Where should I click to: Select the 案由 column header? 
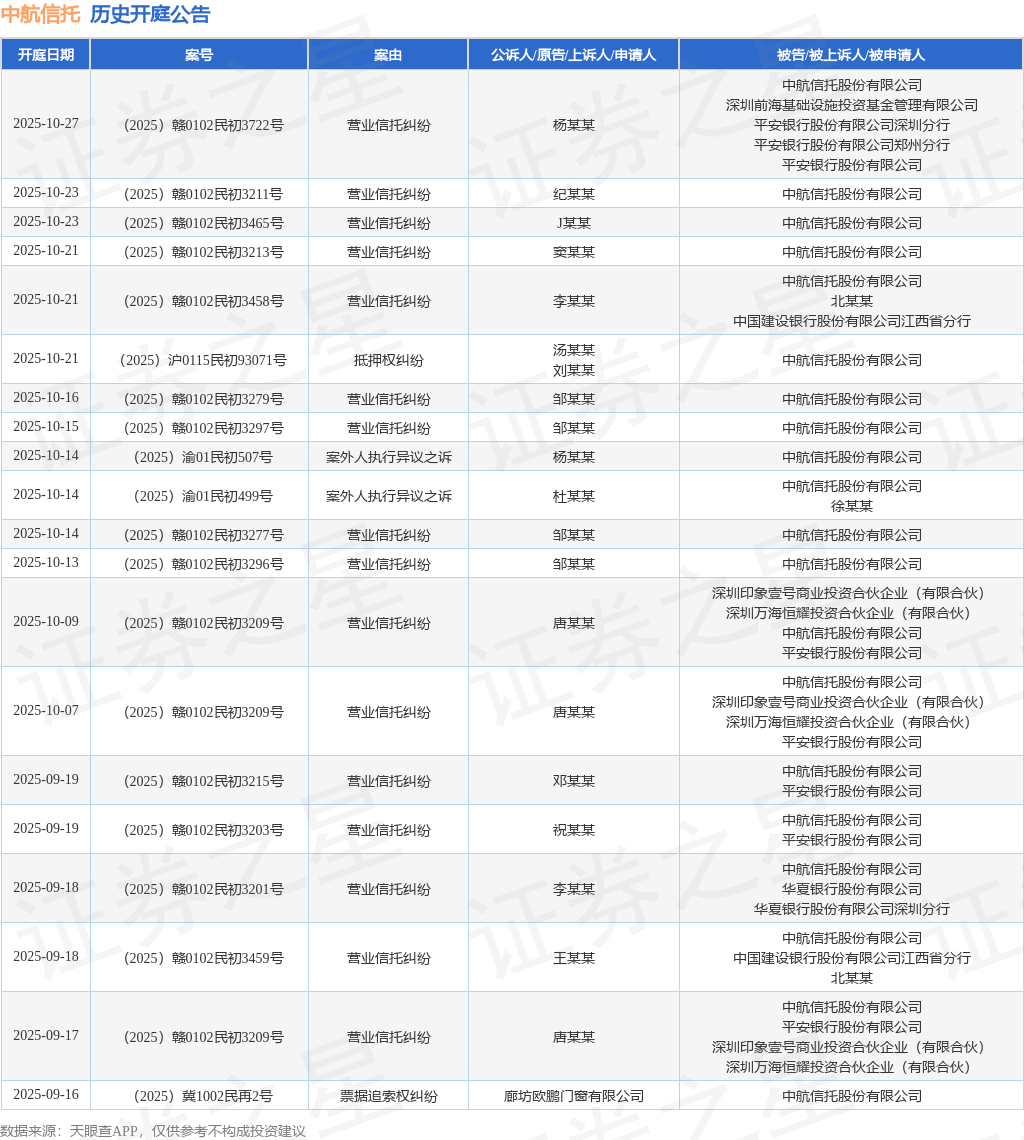point(388,55)
